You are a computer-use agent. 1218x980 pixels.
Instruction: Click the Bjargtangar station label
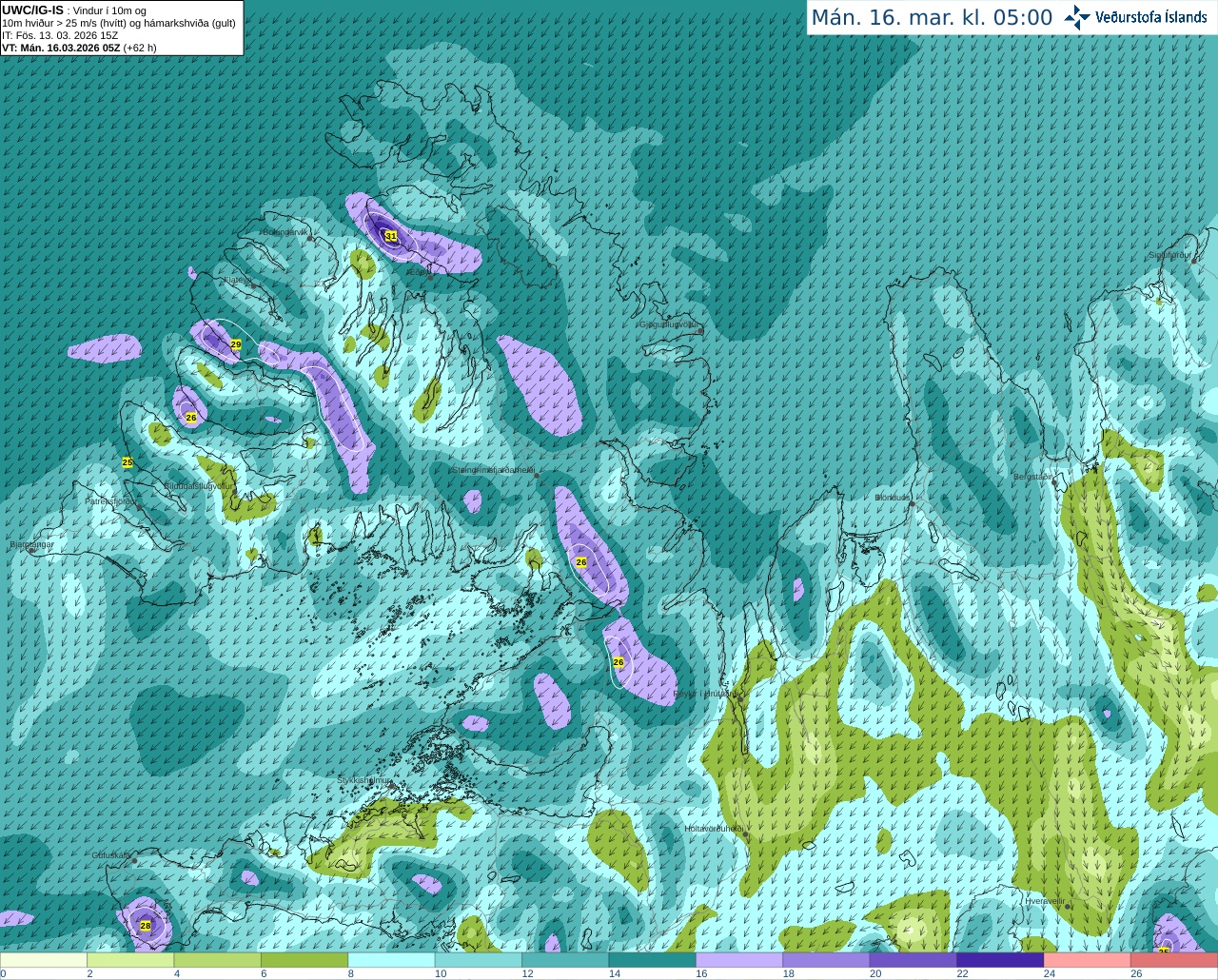coord(31,544)
